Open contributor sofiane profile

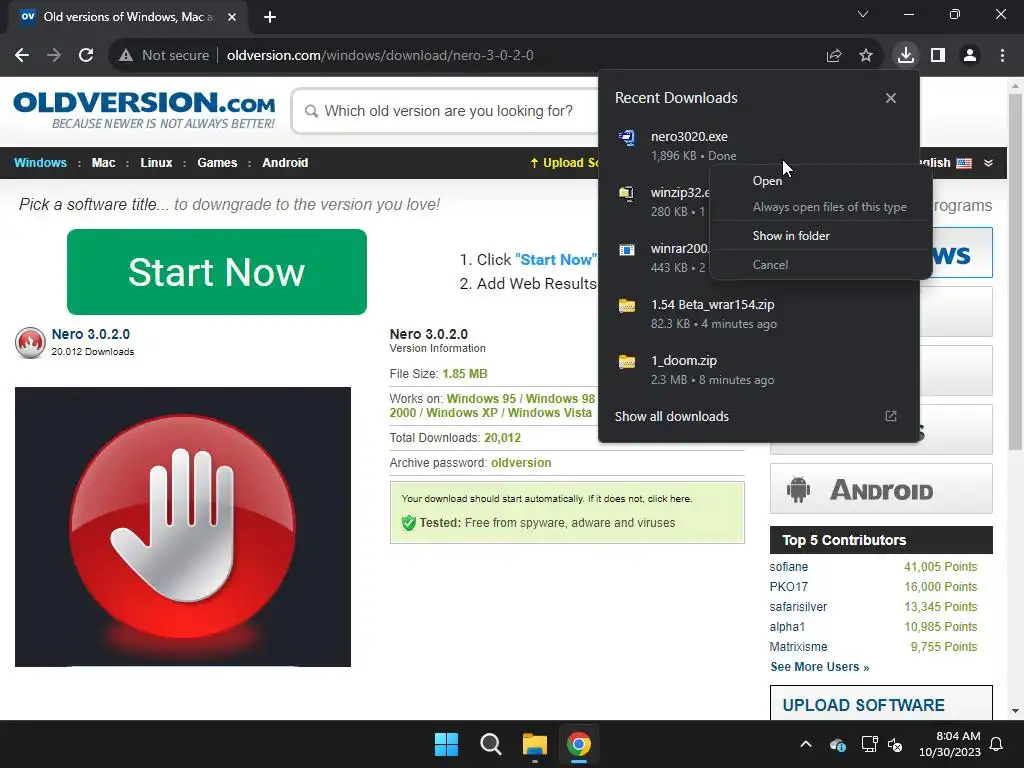tap(788, 567)
